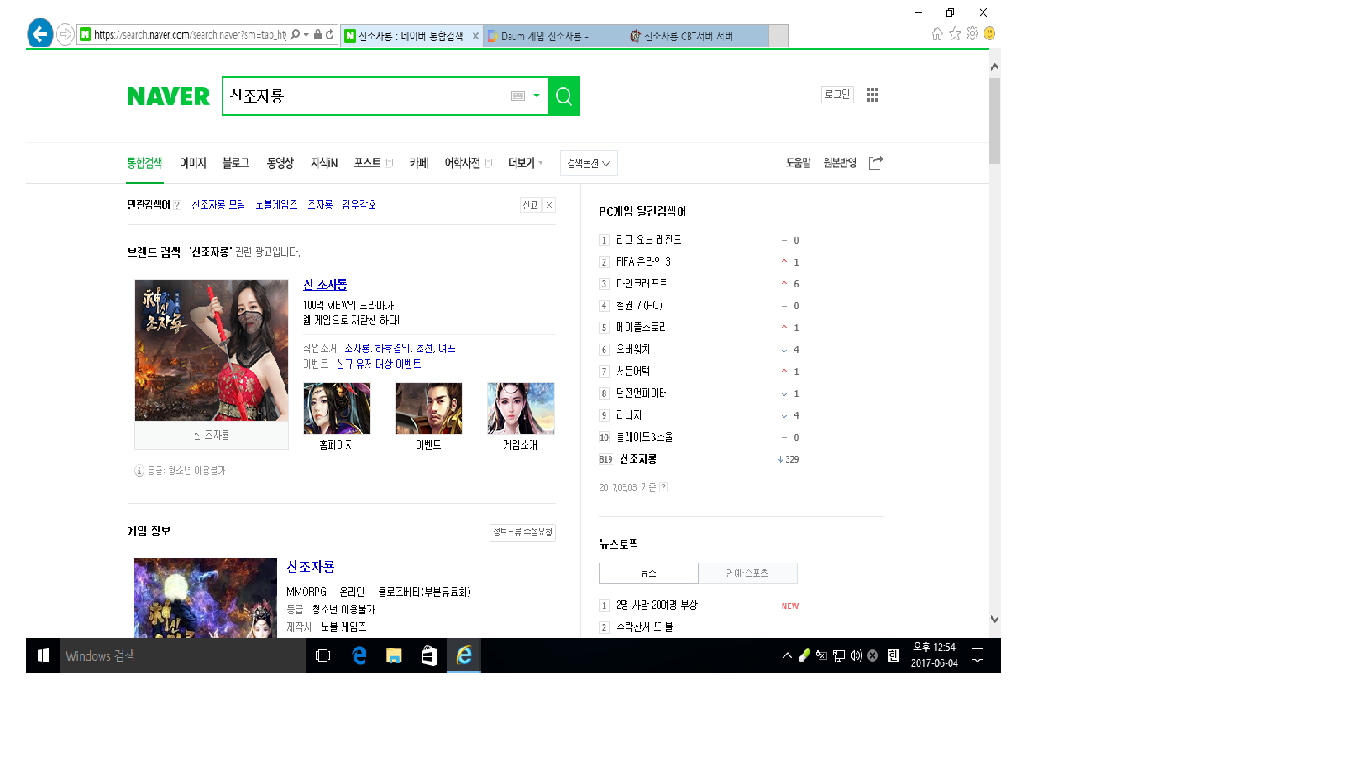Open the browser Home icon
The height and width of the screenshot is (768, 1366).
tap(937, 34)
